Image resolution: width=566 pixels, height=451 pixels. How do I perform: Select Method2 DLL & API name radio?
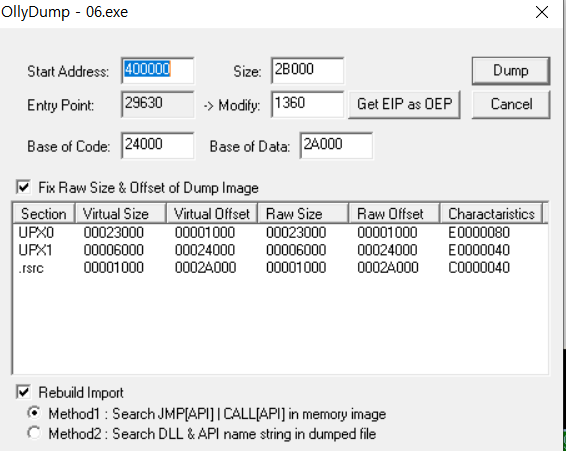[34, 433]
